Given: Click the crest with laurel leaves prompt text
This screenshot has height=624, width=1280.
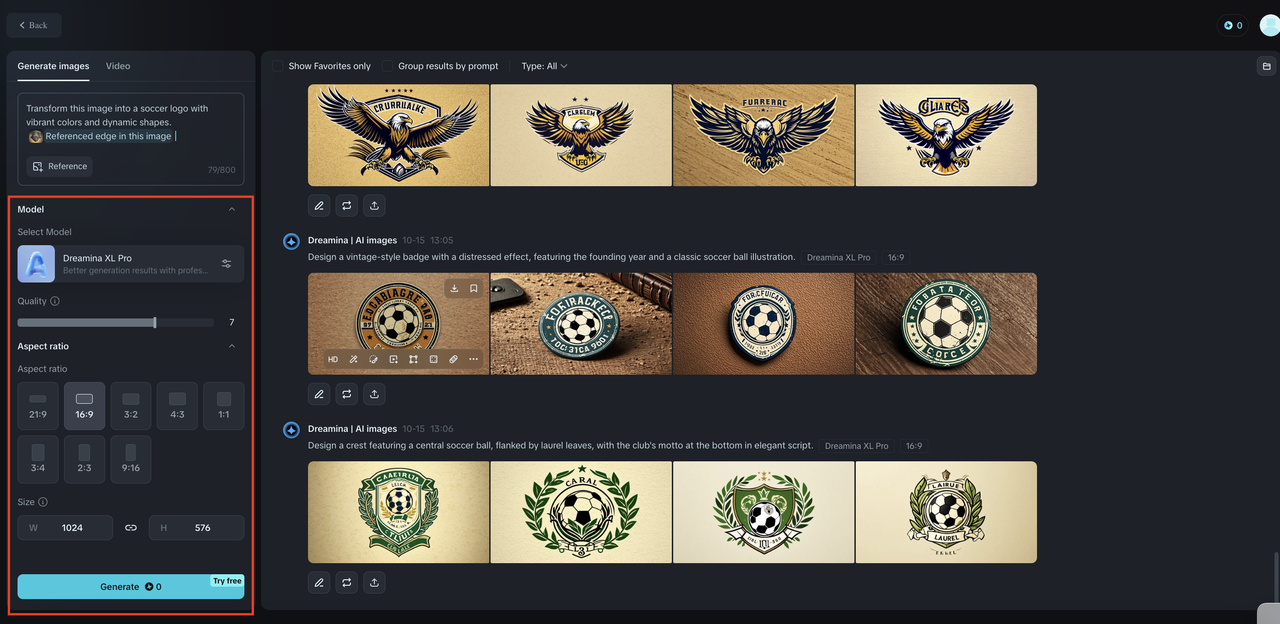Looking at the screenshot, I should (x=561, y=445).
